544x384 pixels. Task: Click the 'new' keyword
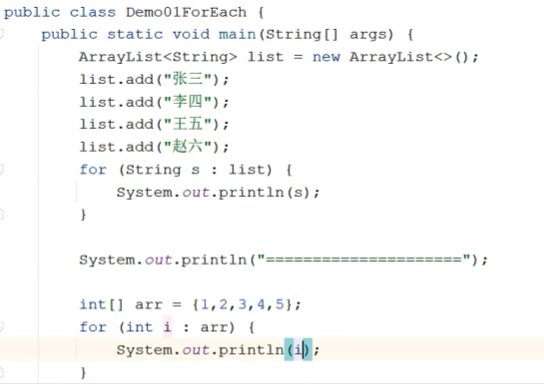(326, 57)
